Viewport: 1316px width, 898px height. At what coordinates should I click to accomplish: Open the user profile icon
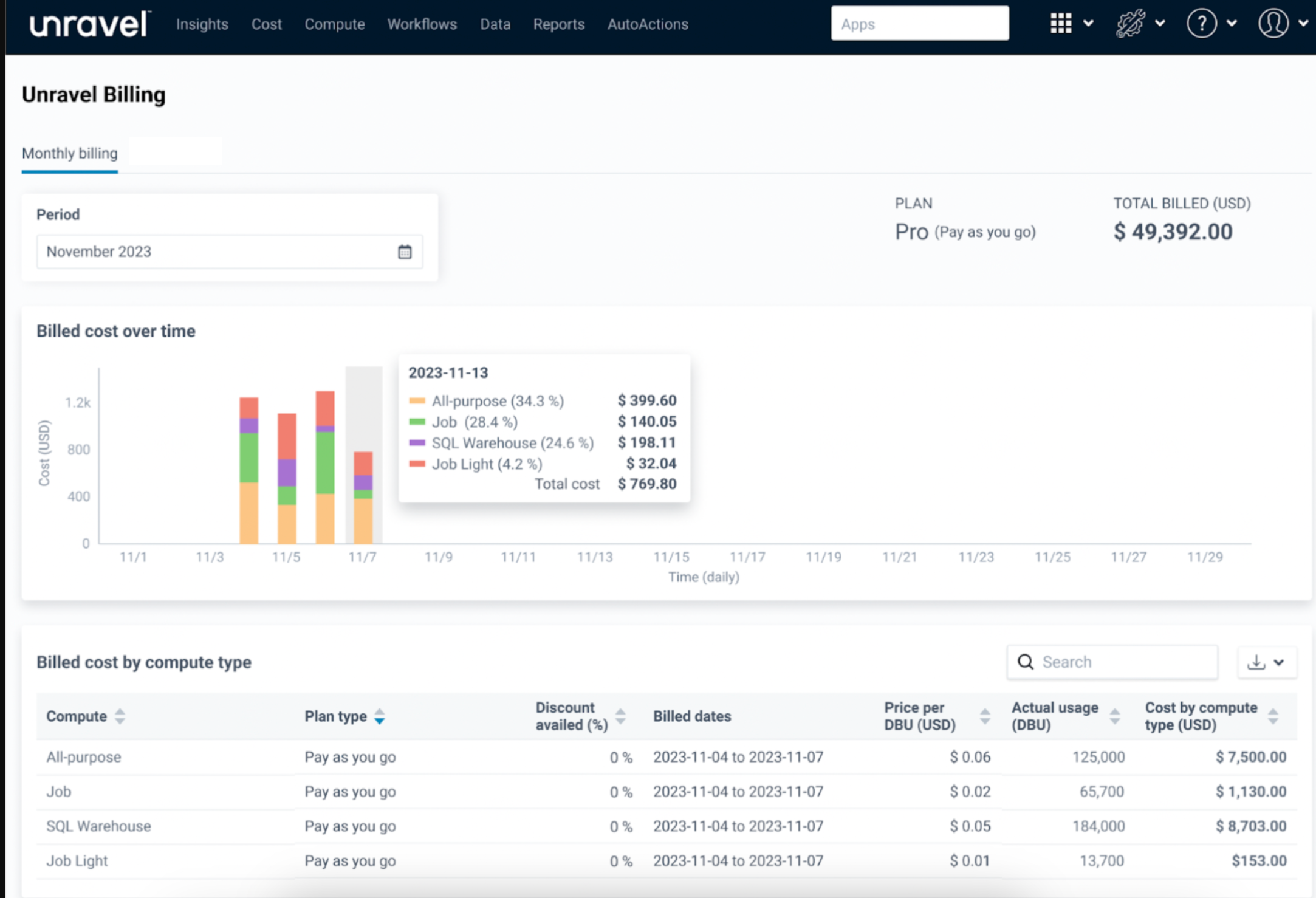tap(1273, 24)
